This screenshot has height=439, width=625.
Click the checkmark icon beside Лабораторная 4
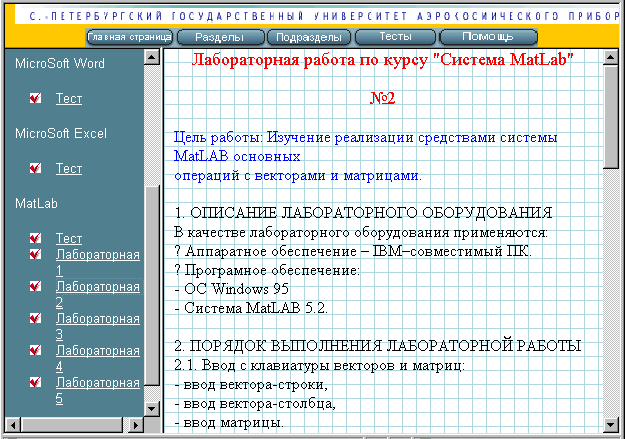pyautogui.click(x=35, y=350)
